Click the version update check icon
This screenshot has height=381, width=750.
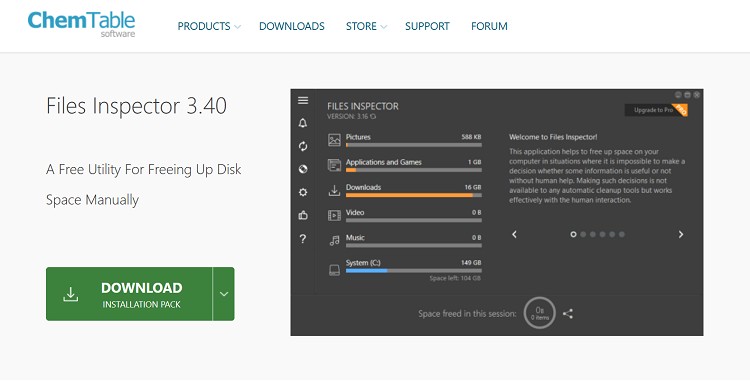[373, 116]
